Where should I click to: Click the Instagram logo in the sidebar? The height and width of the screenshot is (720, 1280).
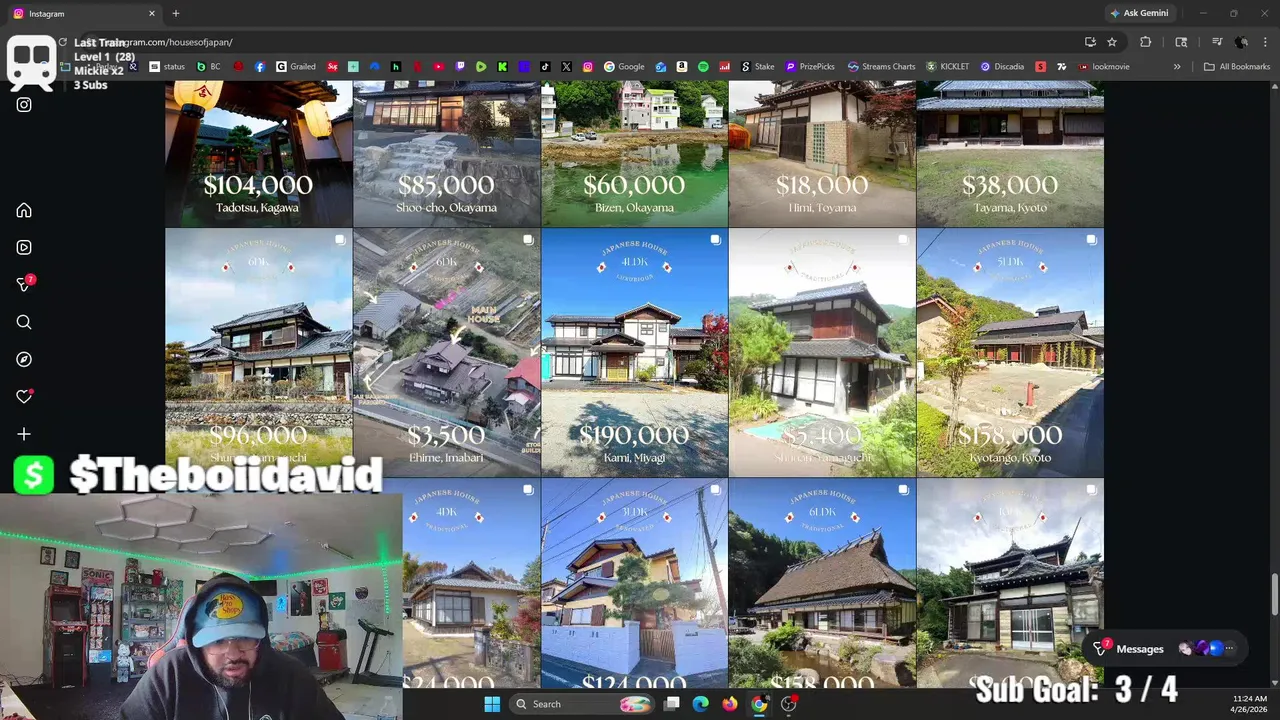24,104
